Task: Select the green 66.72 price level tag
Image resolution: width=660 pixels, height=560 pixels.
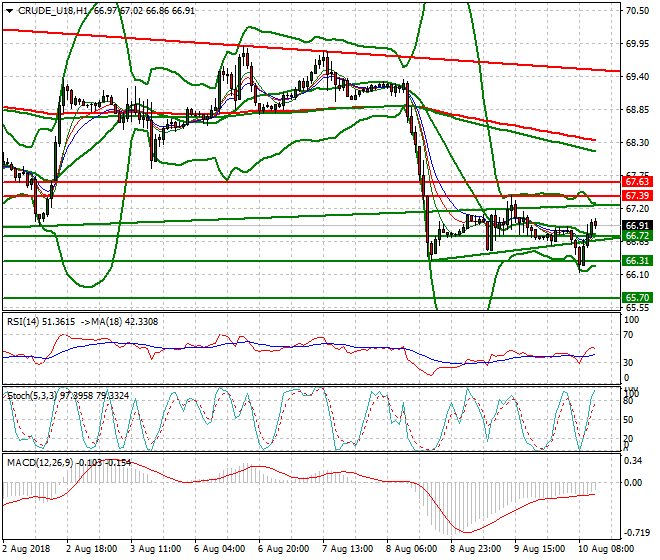Action: coord(638,236)
